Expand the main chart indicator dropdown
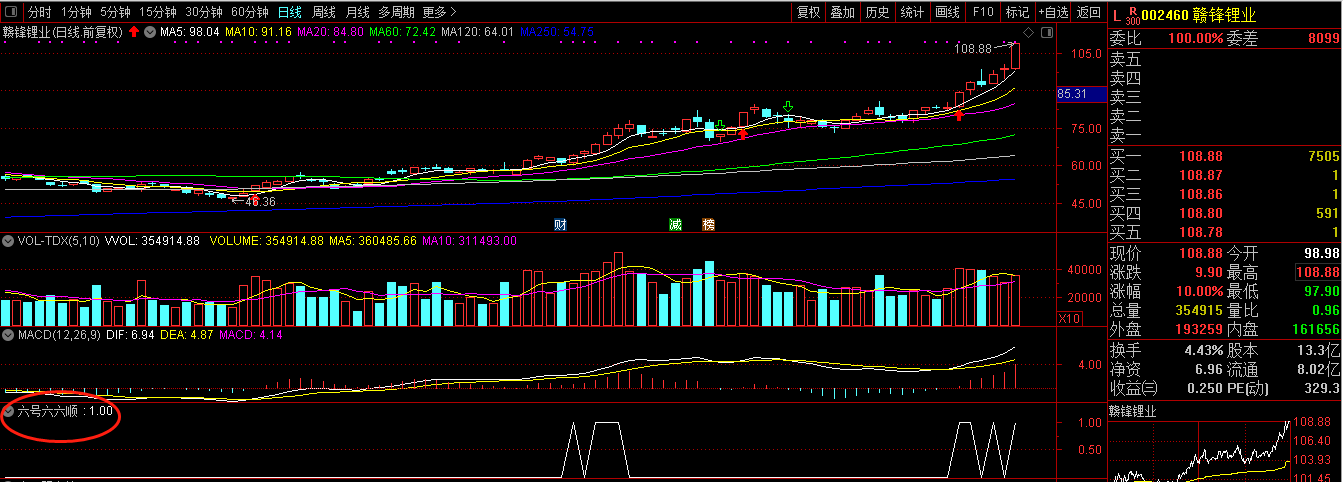The image size is (1343, 482). [x=149, y=32]
